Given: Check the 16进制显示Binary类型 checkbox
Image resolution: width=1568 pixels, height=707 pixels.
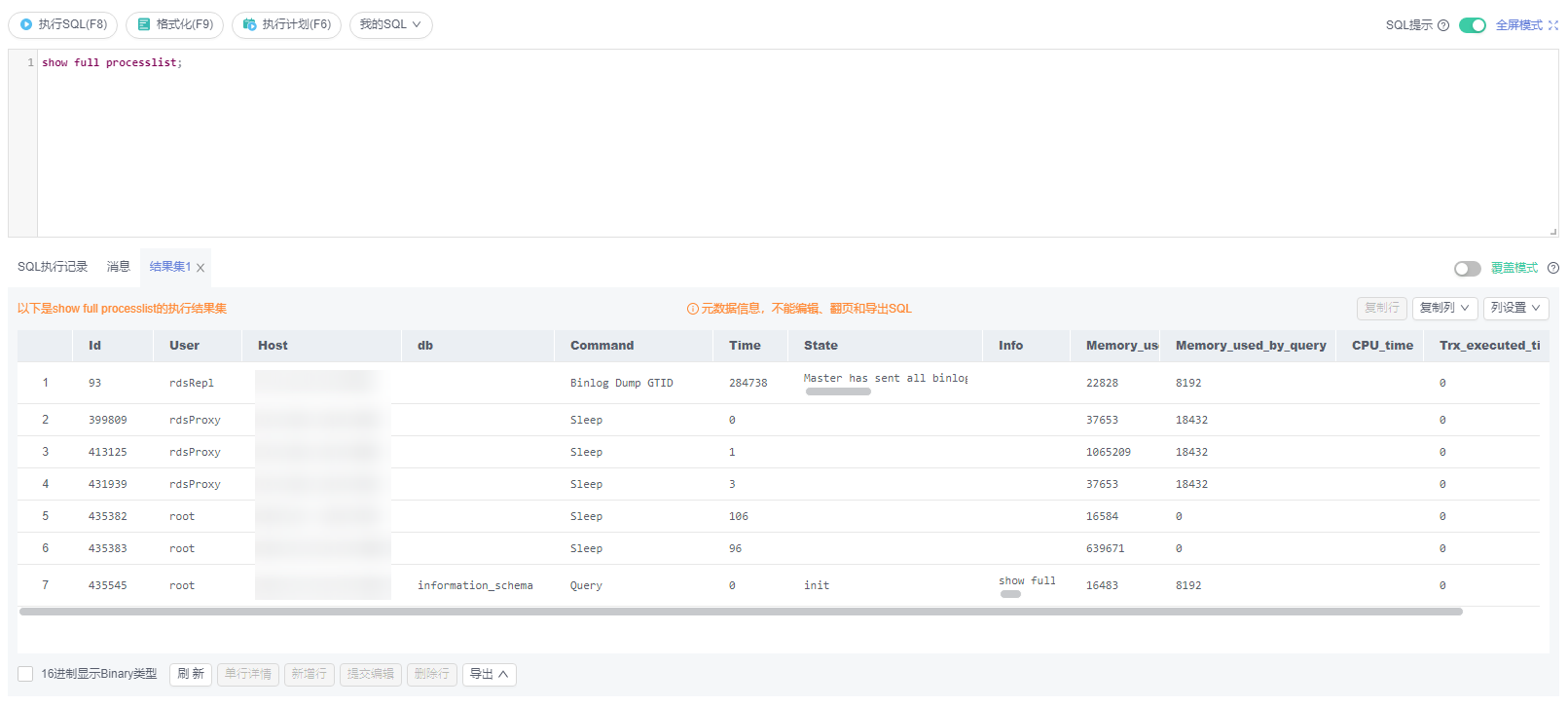Looking at the screenshot, I should click(25, 674).
